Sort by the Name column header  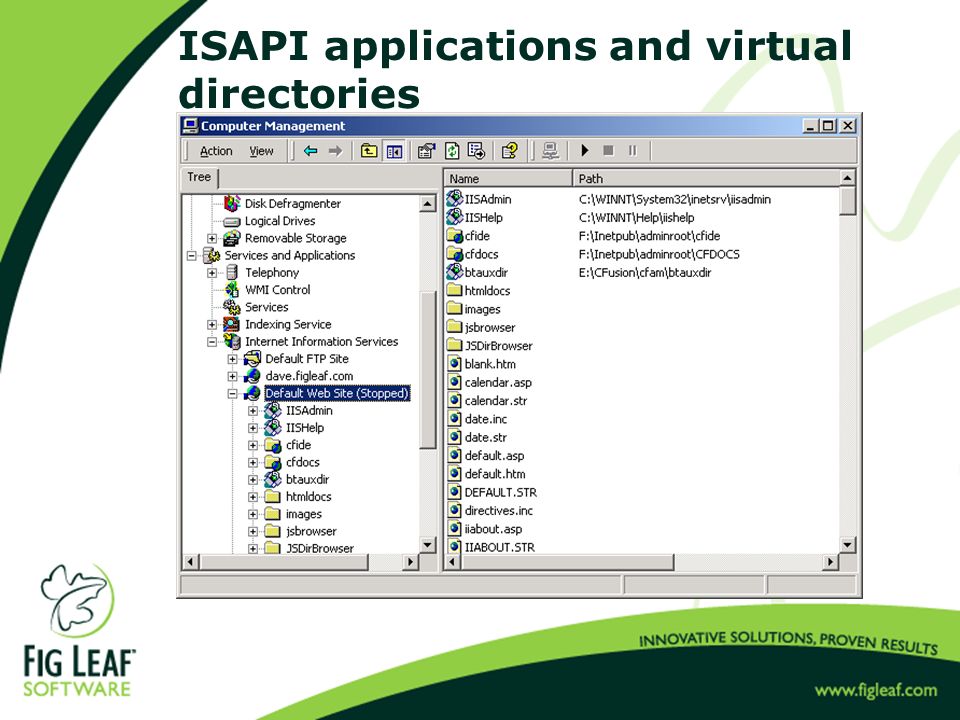508,179
